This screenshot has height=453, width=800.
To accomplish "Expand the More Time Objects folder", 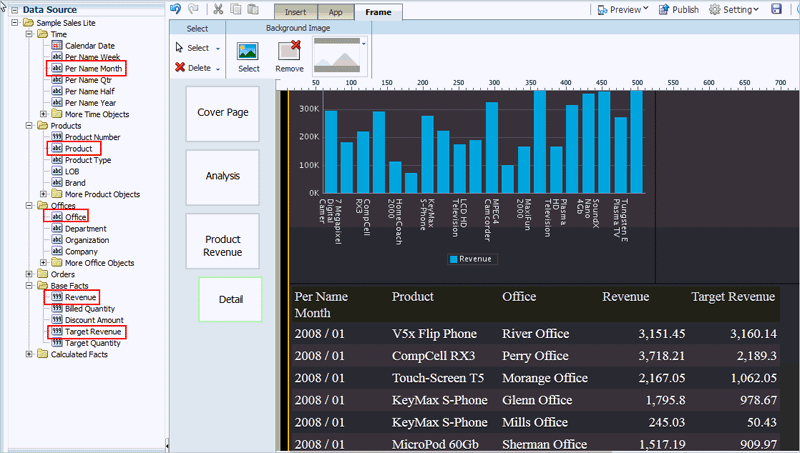I will [43, 114].
